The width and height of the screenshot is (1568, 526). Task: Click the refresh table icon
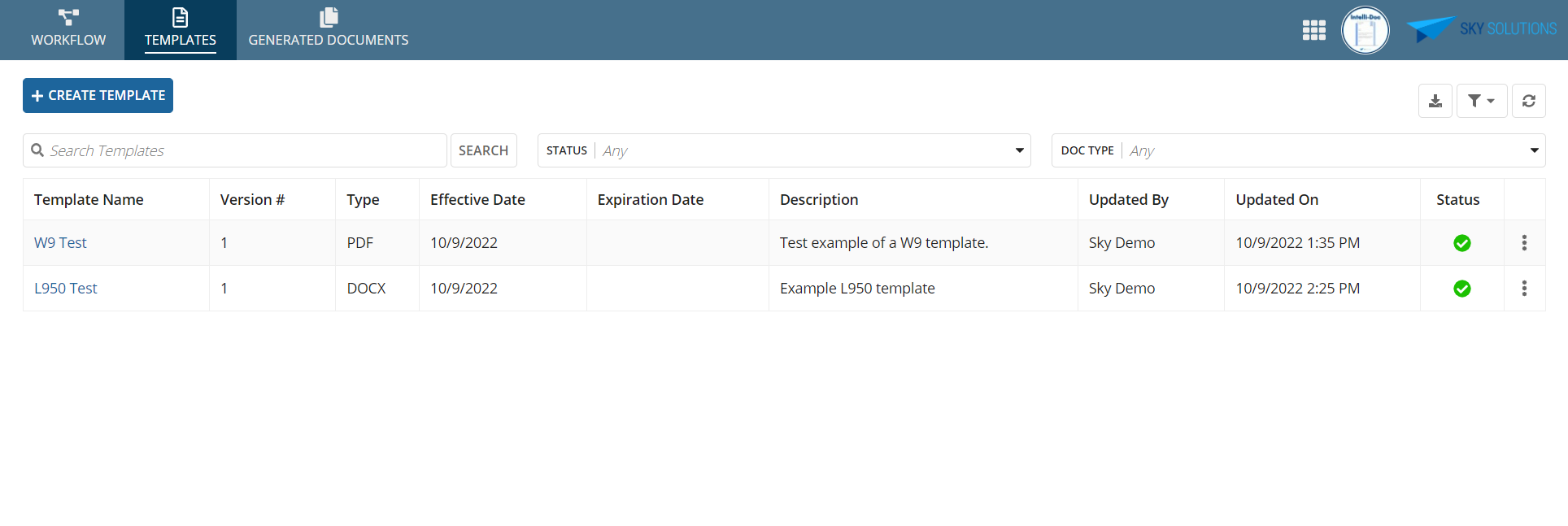tap(1528, 101)
